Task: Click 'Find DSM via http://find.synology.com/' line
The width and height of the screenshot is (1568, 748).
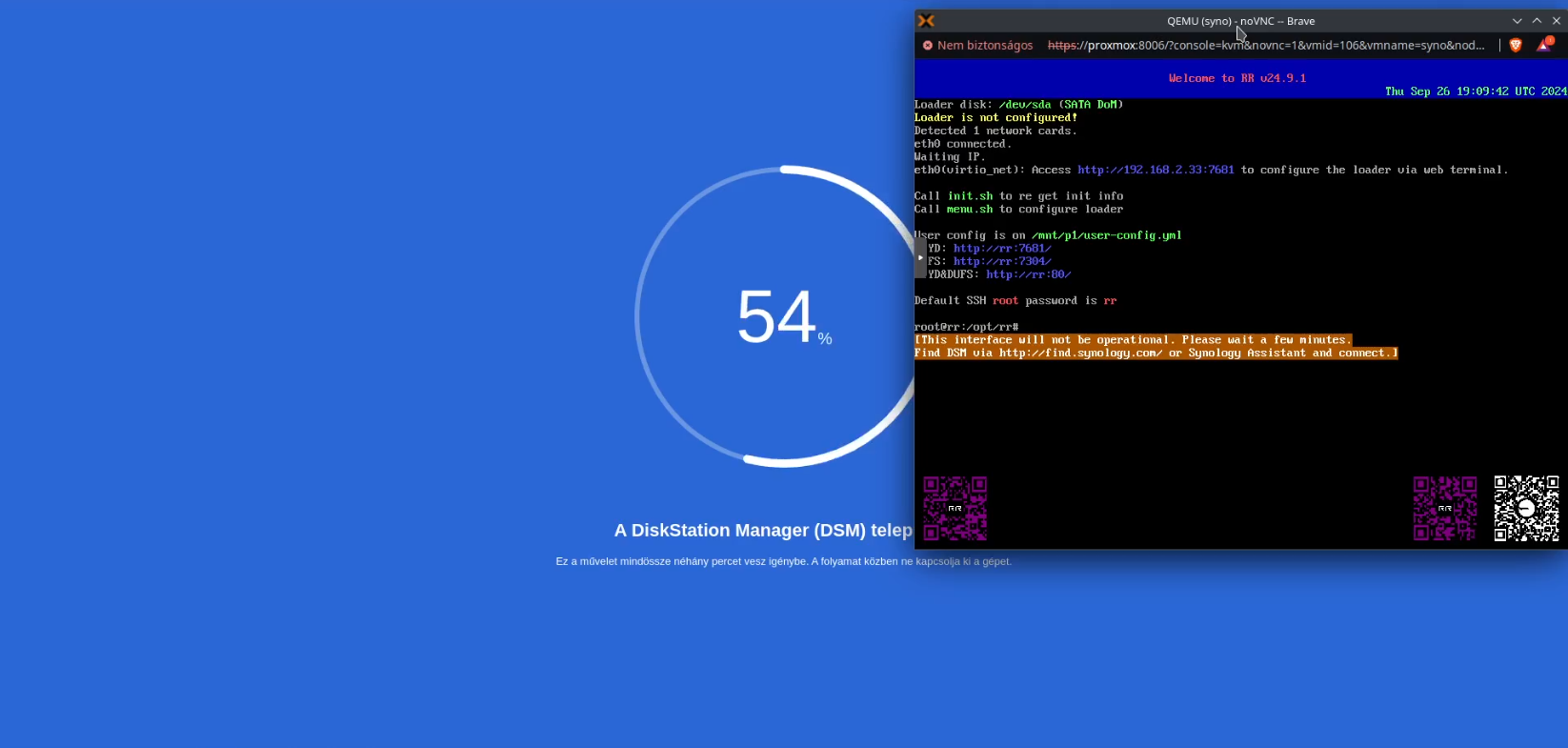Action: pyautogui.click(x=1156, y=354)
